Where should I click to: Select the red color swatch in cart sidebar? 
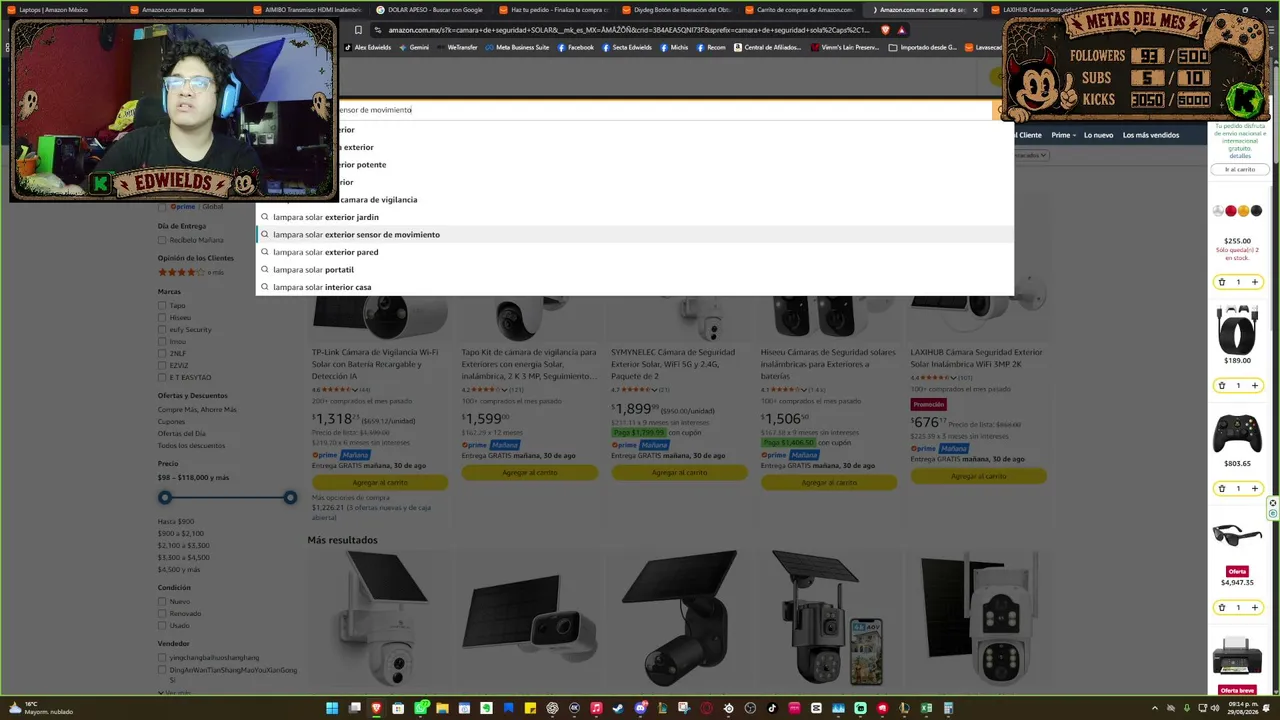click(1231, 211)
